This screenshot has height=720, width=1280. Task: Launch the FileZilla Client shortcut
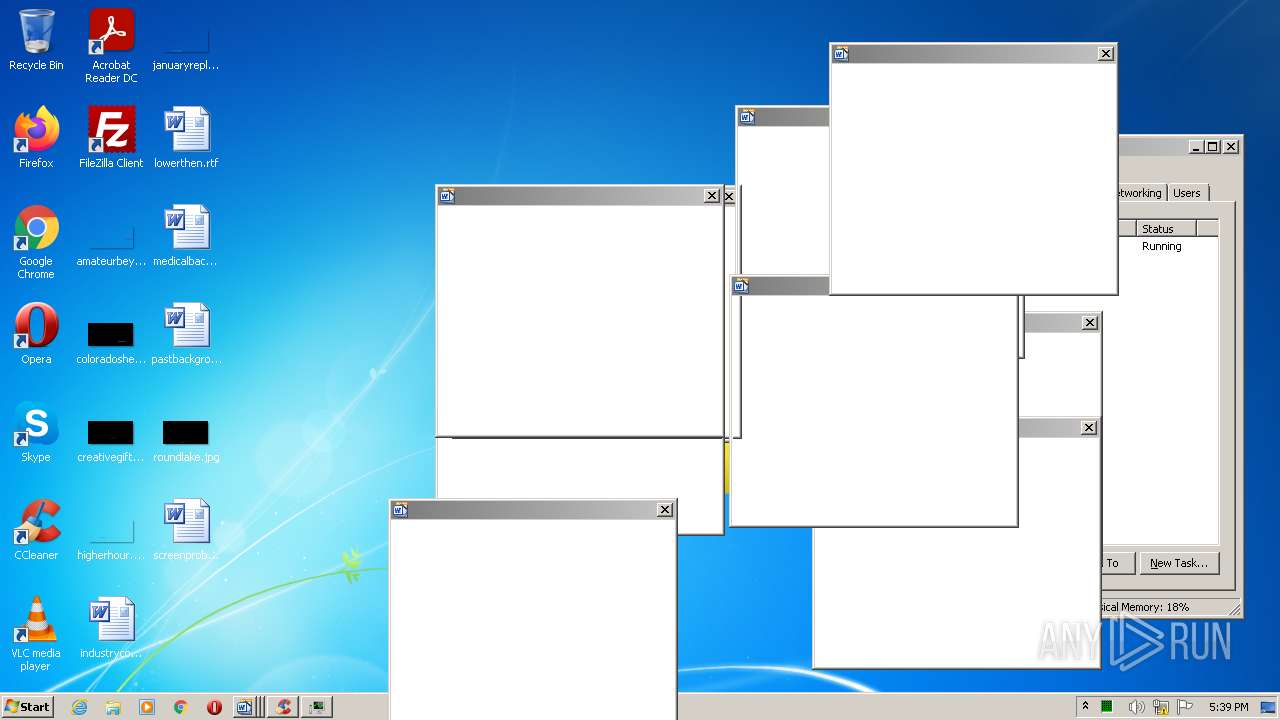tap(111, 138)
